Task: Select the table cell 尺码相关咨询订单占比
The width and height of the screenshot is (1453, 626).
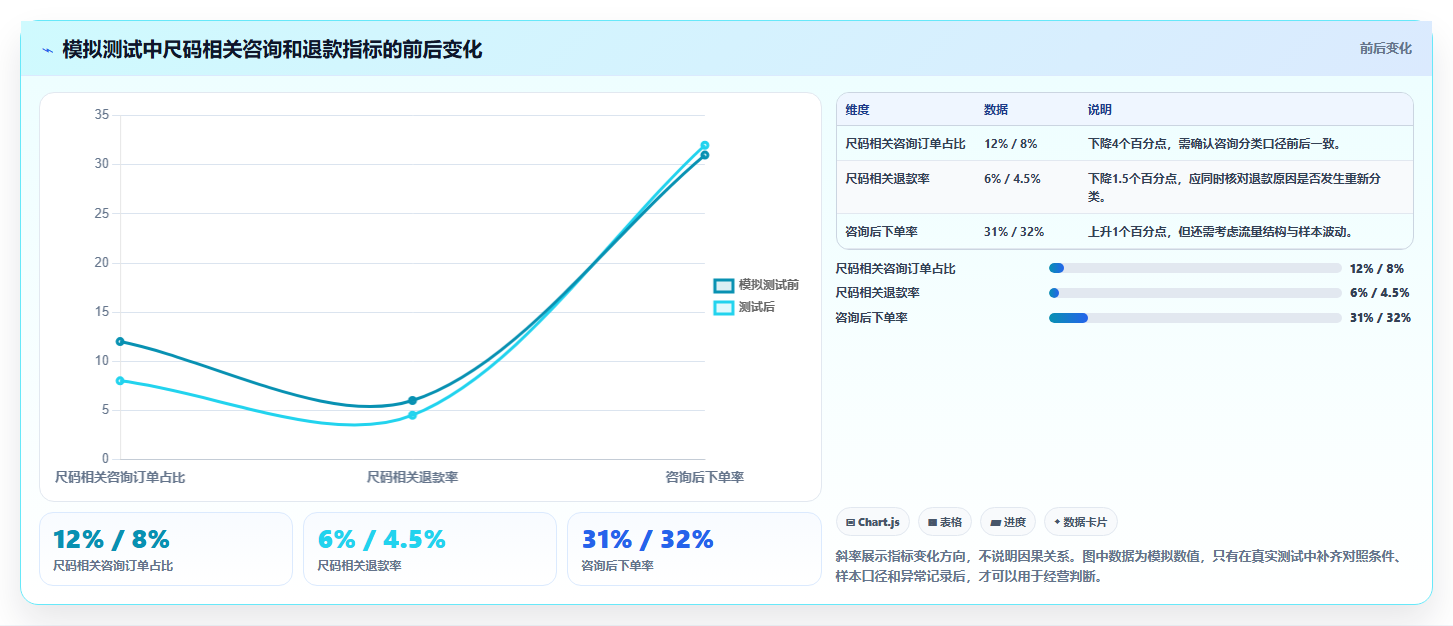Action: 905,144
